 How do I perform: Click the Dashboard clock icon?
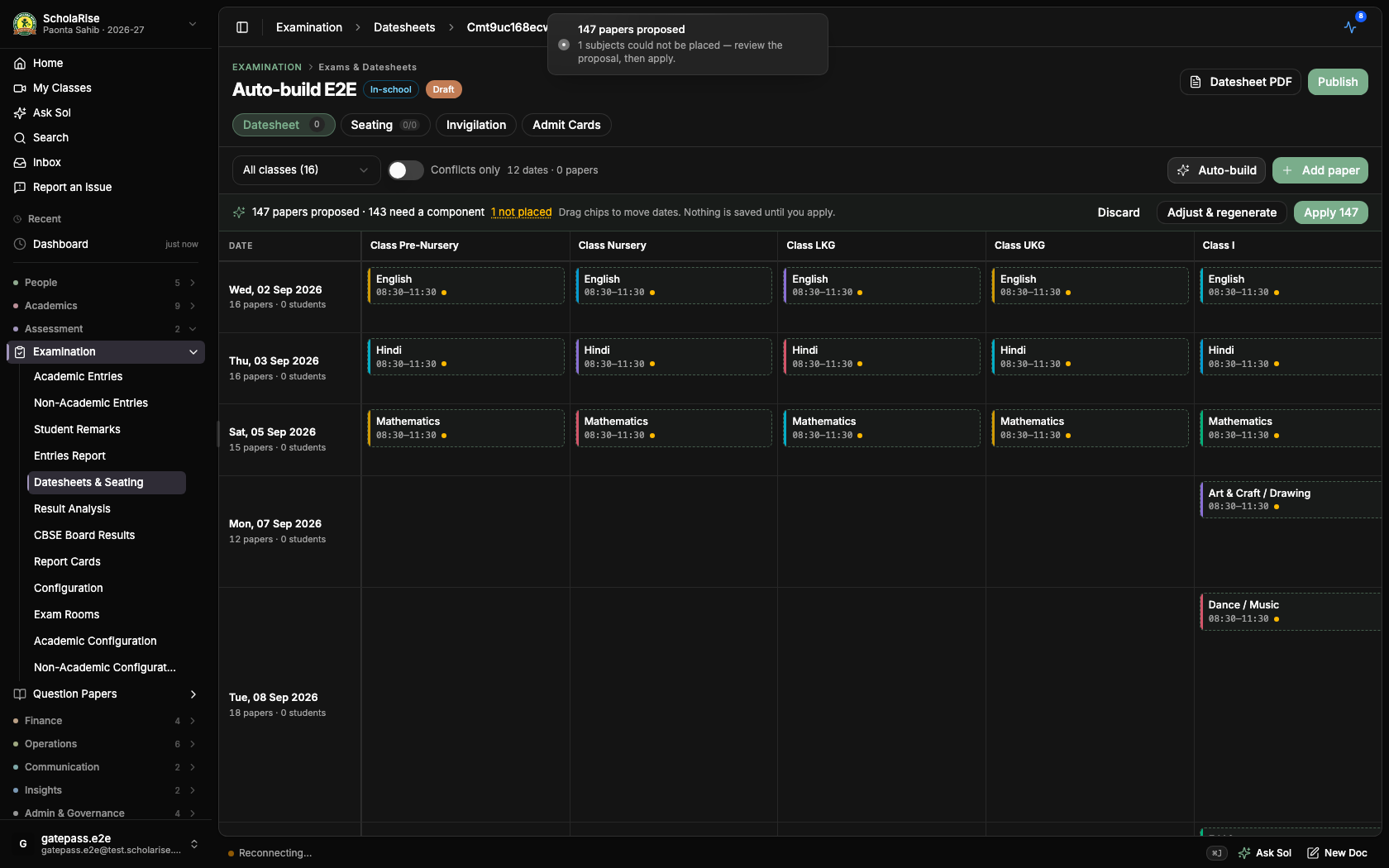(20, 244)
